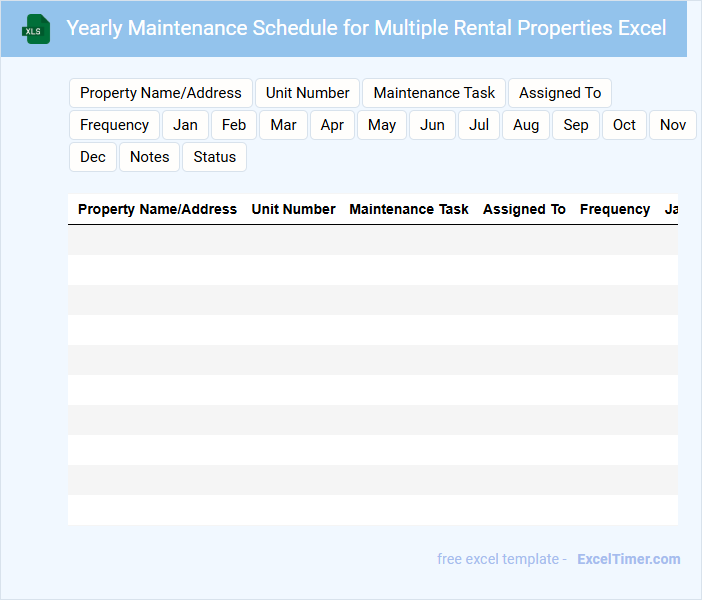Choose the Frequency tag button
The width and height of the screenshot is (702, 600).
pos(114,125)
